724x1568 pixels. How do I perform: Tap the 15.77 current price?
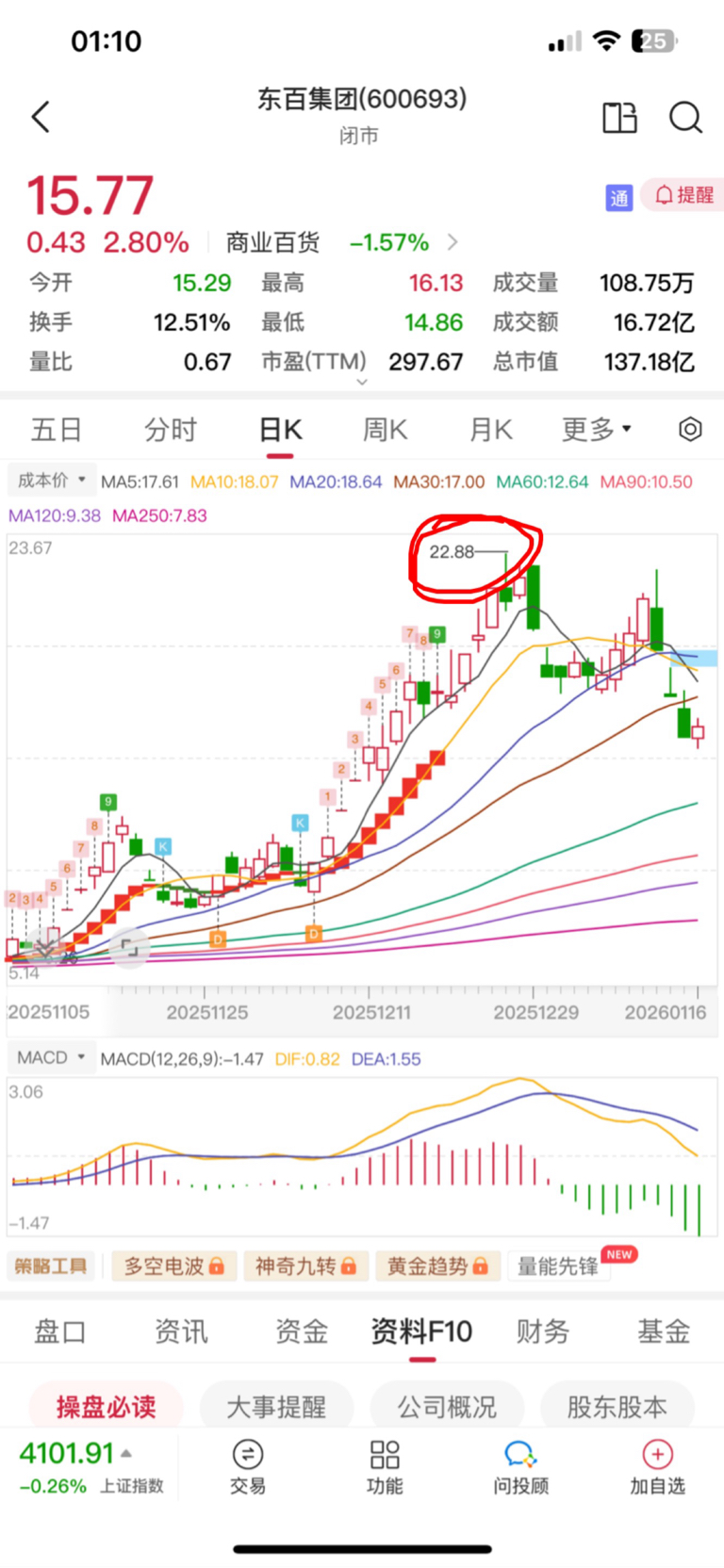(90, 196)
